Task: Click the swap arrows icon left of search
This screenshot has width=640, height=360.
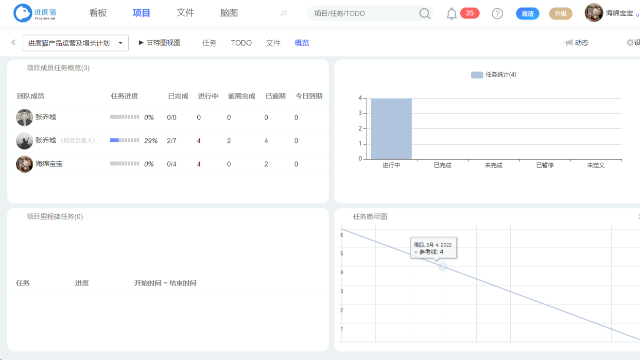Action: (284, 13)
